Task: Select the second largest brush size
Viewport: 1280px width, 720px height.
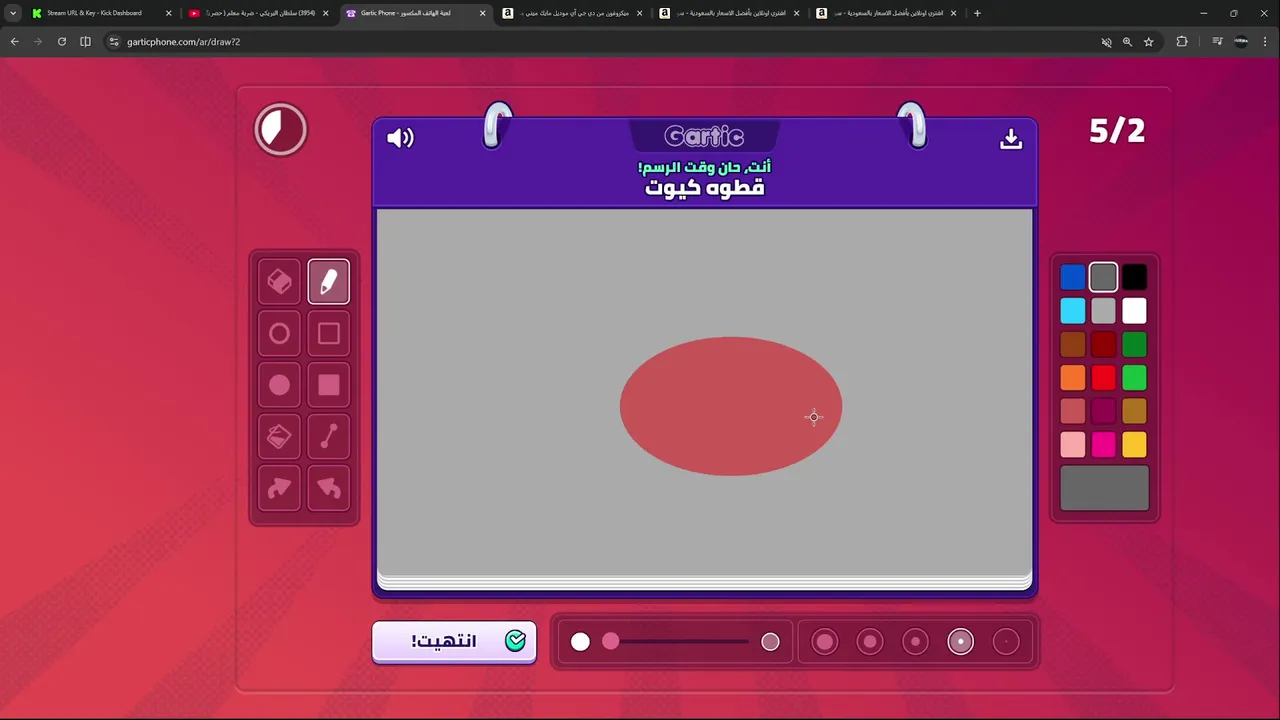Action: [x=870, y=642]
